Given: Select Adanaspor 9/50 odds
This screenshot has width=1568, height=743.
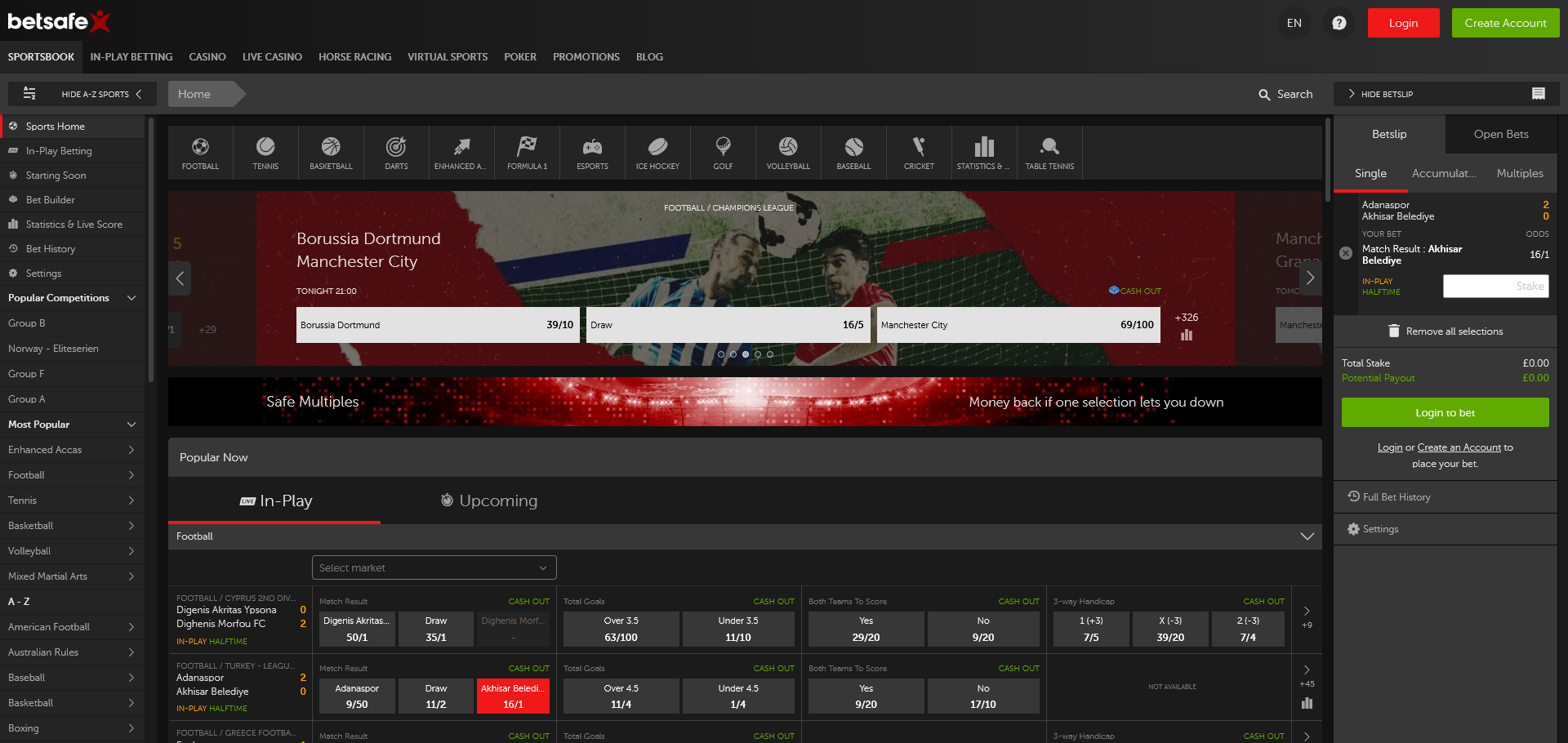Looking at the screenshot, I should (357, 696).
